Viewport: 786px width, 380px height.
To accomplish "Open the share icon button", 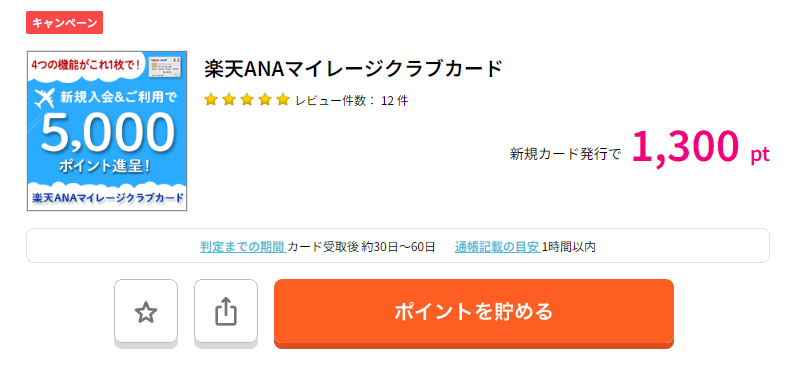I will pyautogui.click(x=226, y=312).
